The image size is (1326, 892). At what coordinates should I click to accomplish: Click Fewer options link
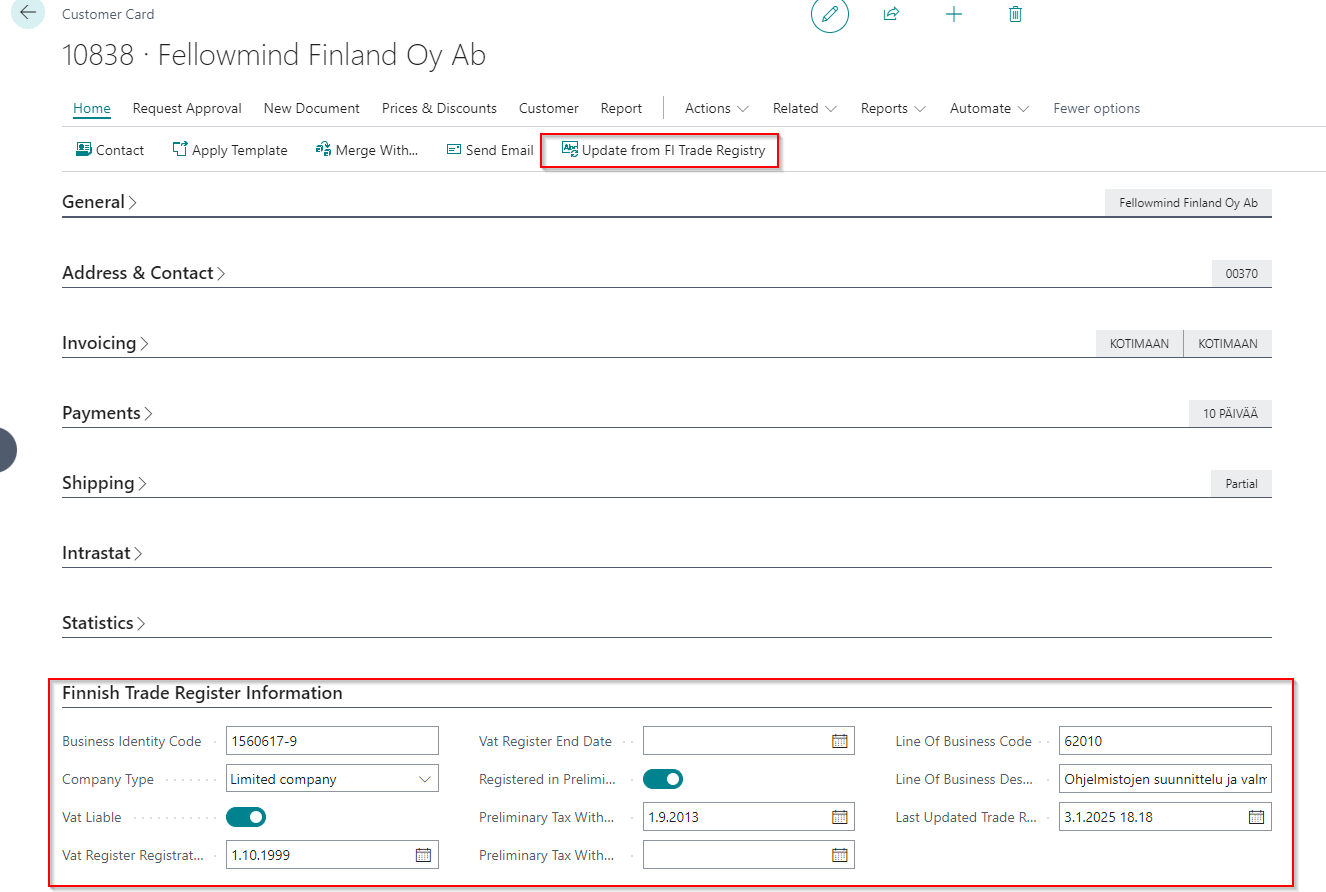coord(1096,108)
